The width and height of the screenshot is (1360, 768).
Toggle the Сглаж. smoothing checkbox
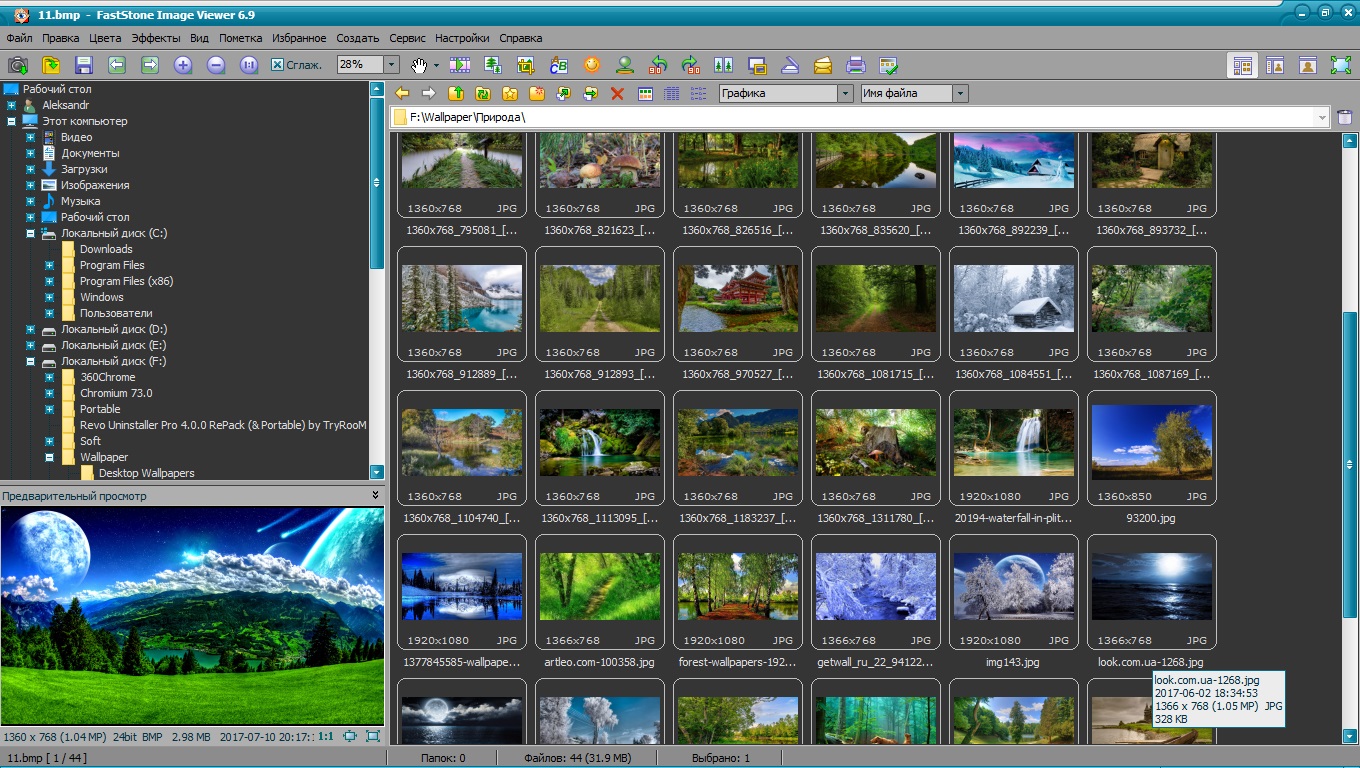coord(278,65)
